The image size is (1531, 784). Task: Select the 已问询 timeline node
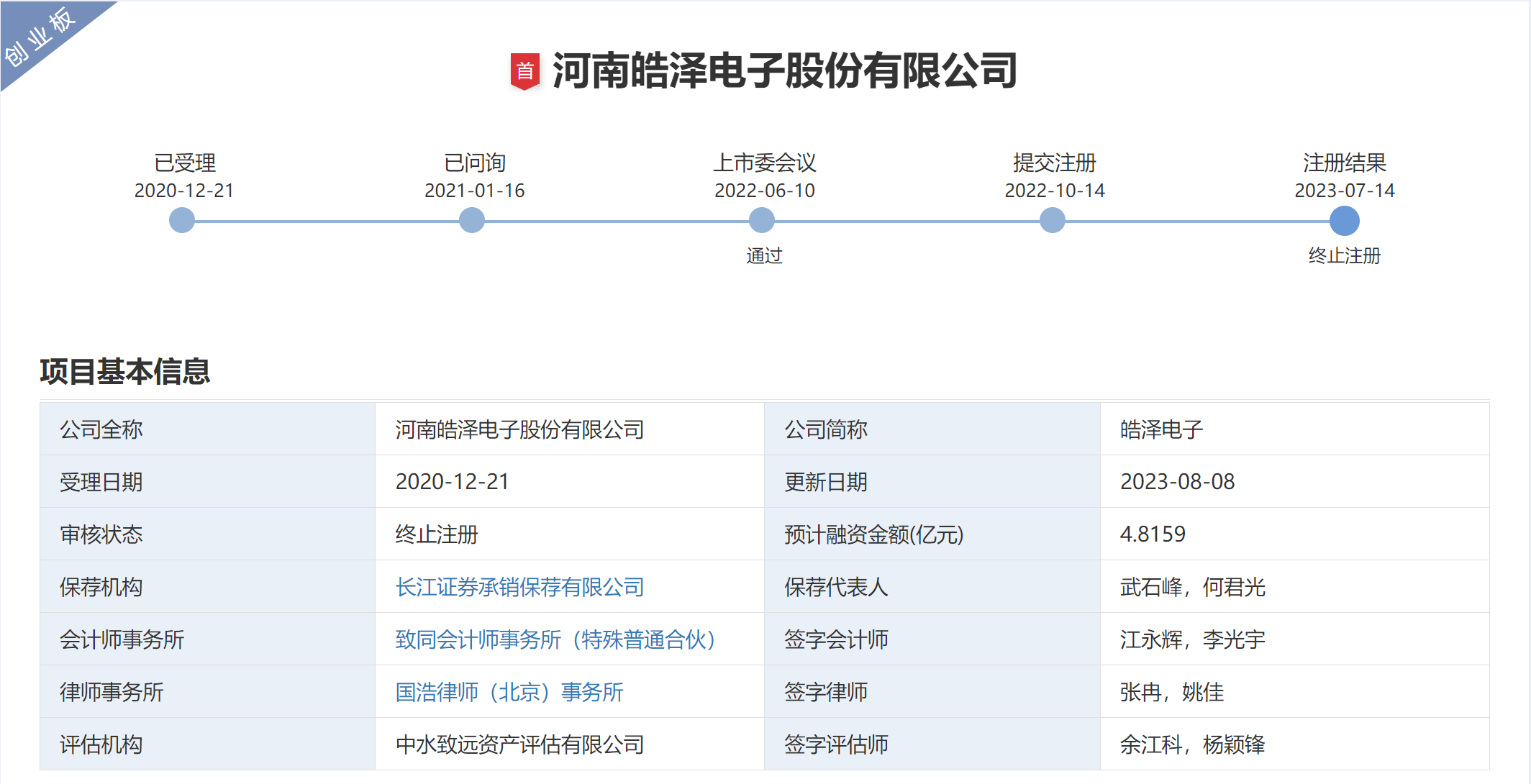tap(472, 220)
